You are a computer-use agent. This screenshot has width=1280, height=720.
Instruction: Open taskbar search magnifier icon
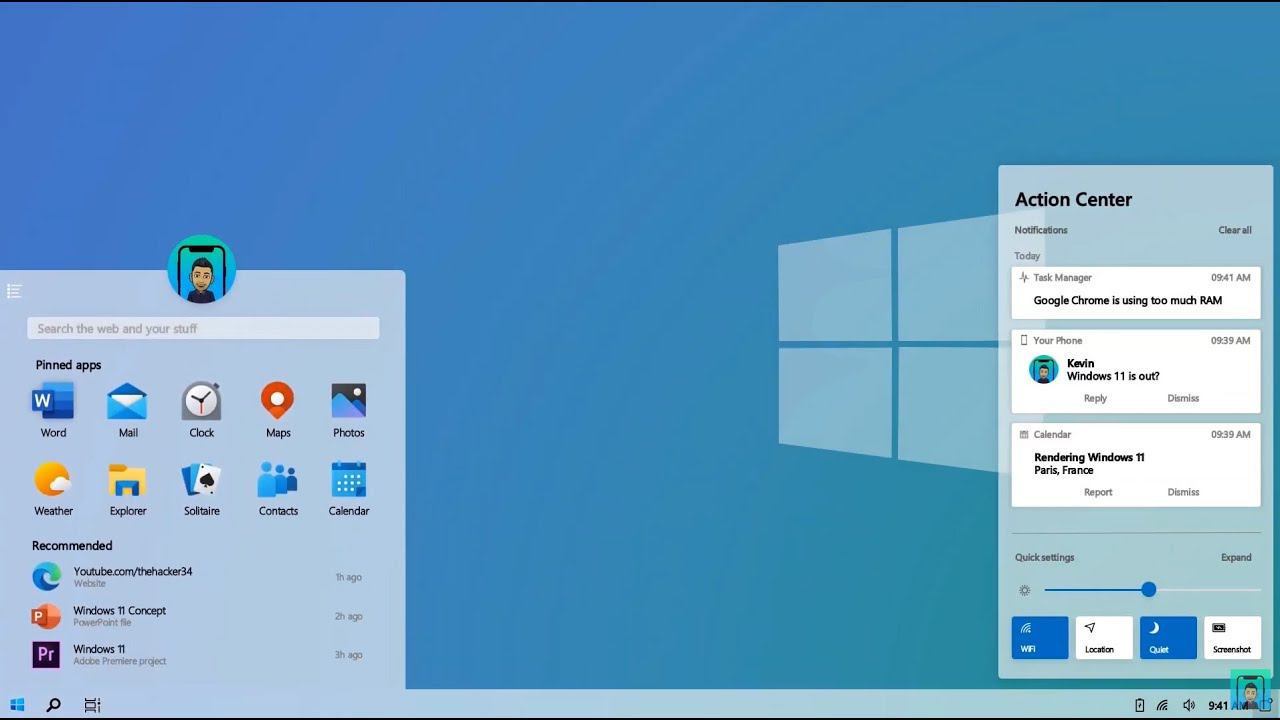[54, 705]
